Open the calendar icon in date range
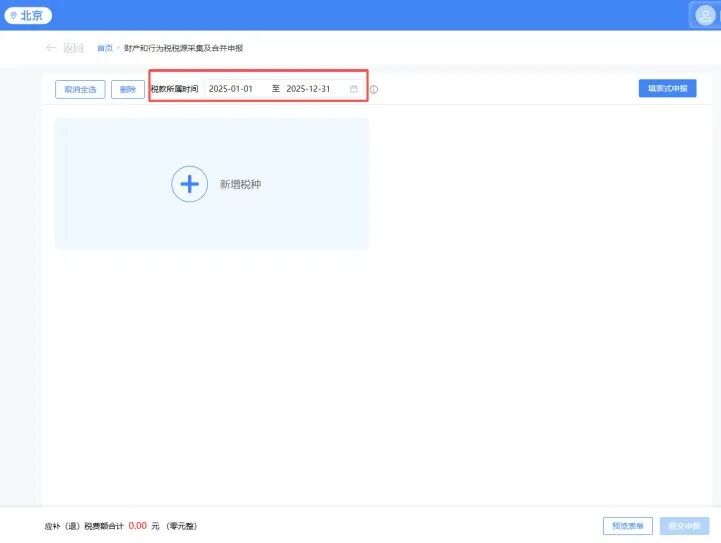Image resolution: width=721 pixels, height=543 pixels. pos(354,89)
